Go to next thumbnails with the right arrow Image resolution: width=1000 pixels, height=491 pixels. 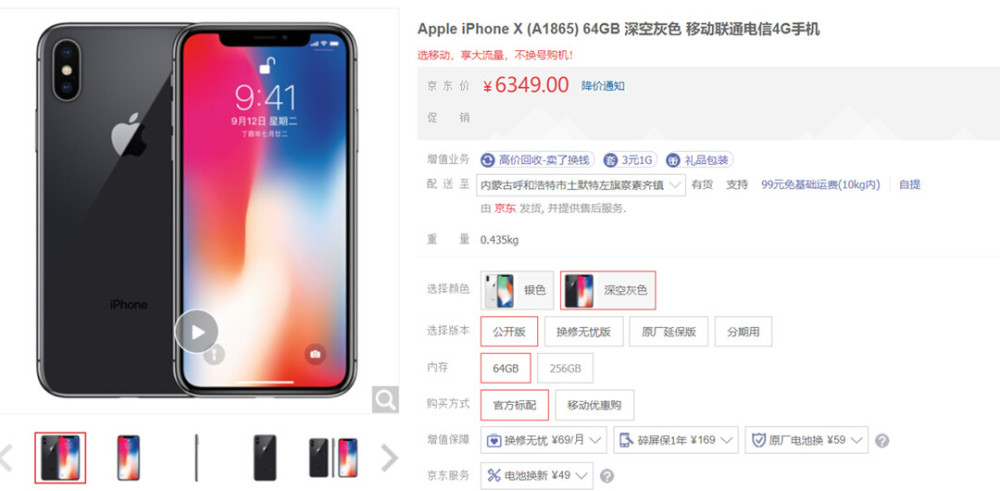[388, 457]
